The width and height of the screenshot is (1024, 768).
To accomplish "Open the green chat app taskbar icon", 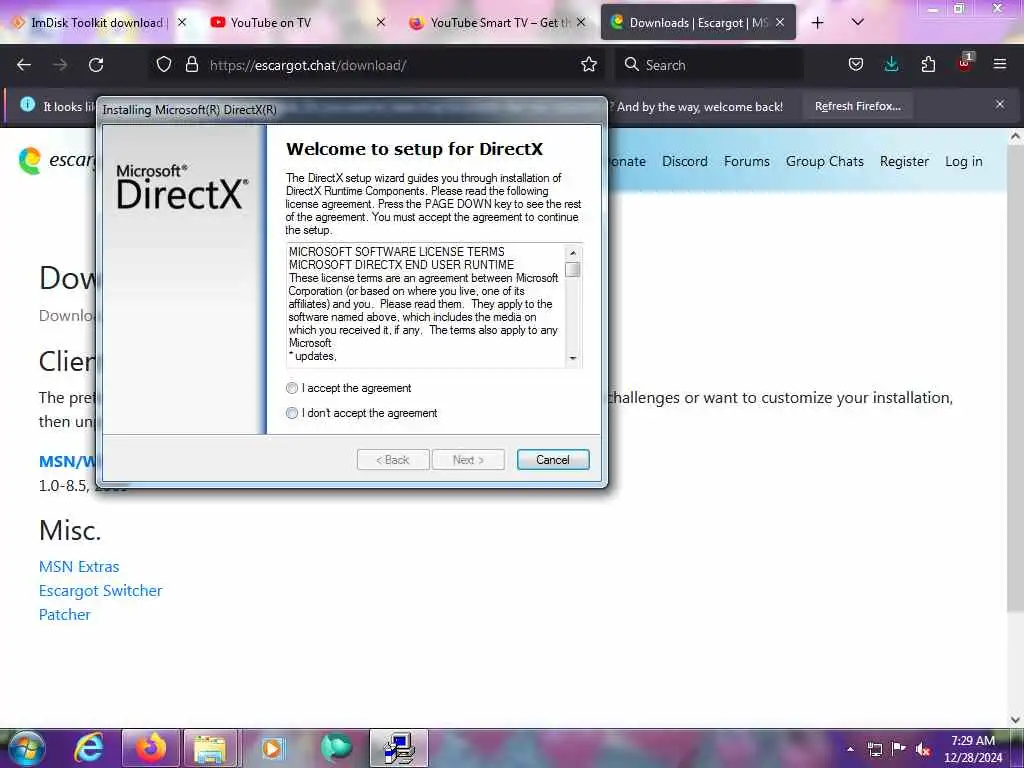I will 336,748.
